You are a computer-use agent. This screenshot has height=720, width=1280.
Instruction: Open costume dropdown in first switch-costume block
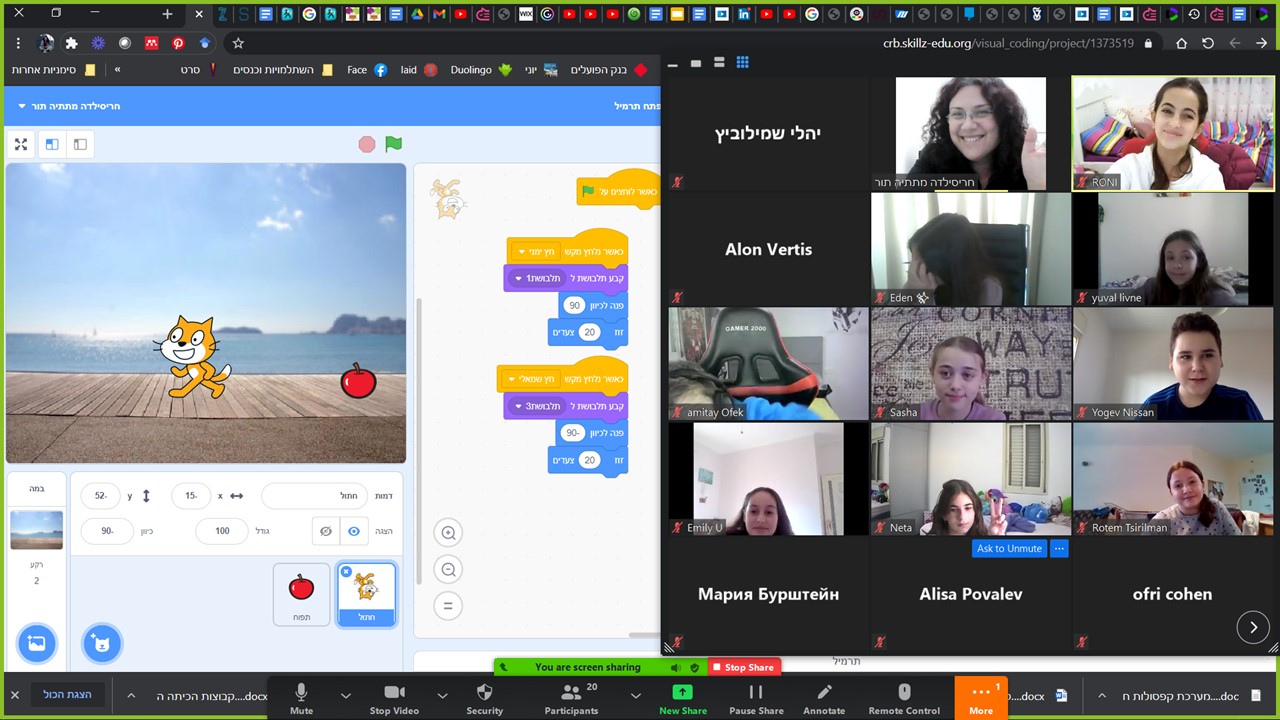[x=539, y=278]
